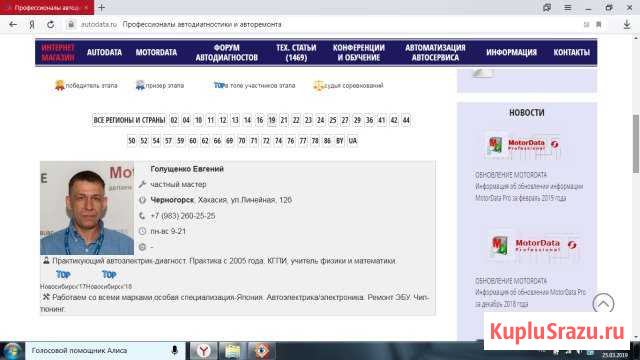
Task: Select region 44 filter
Action: pos(406,120)
